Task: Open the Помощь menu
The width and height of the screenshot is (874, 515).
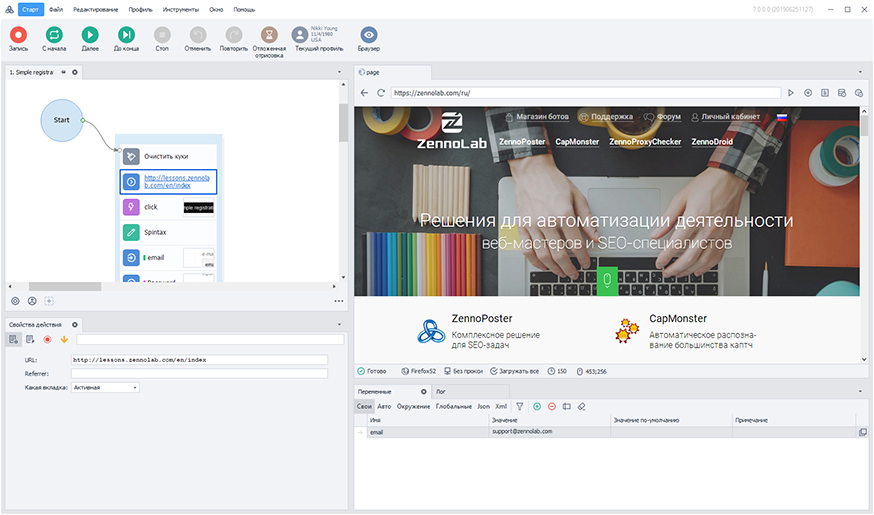Action: click(244, 9)
